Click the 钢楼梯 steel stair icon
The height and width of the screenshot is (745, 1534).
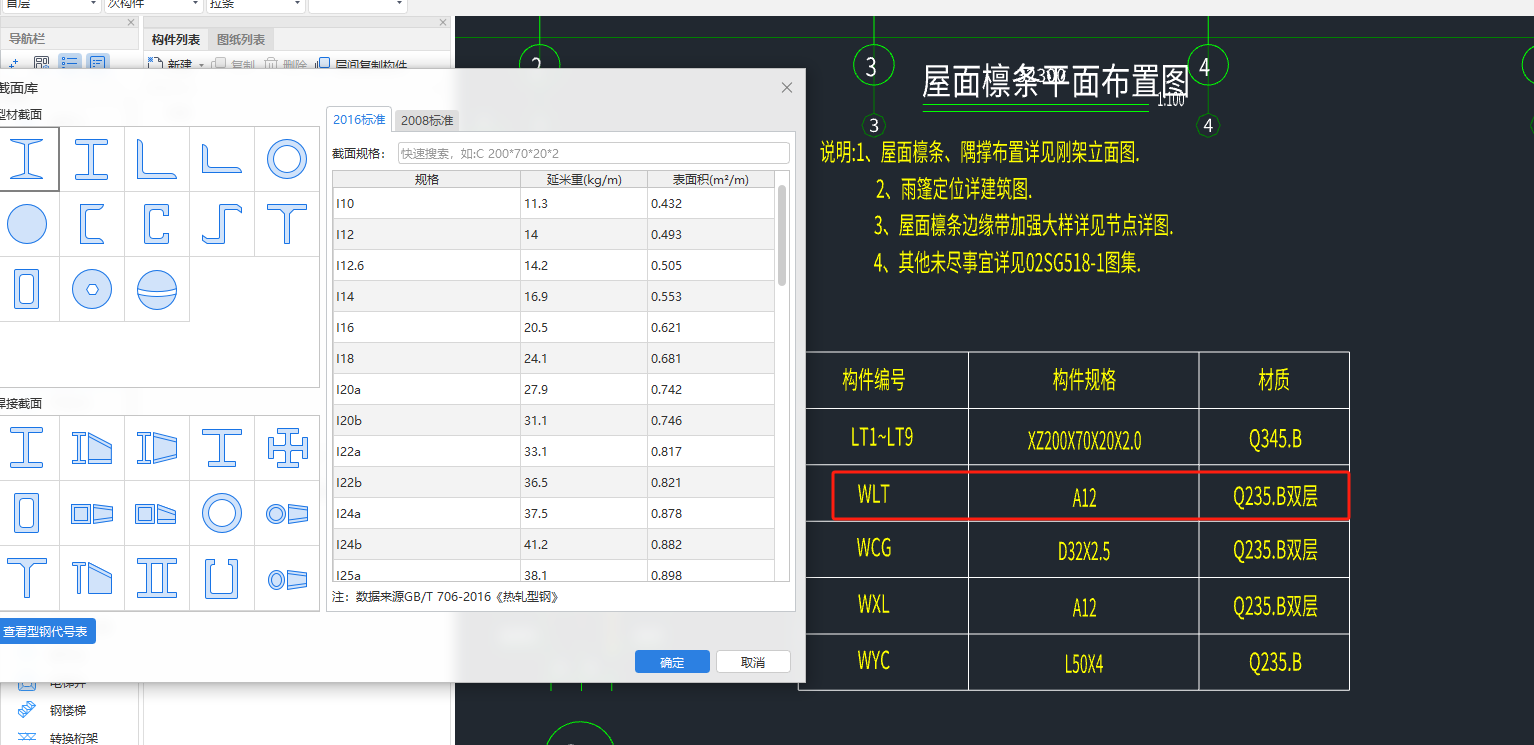(27, 710)
